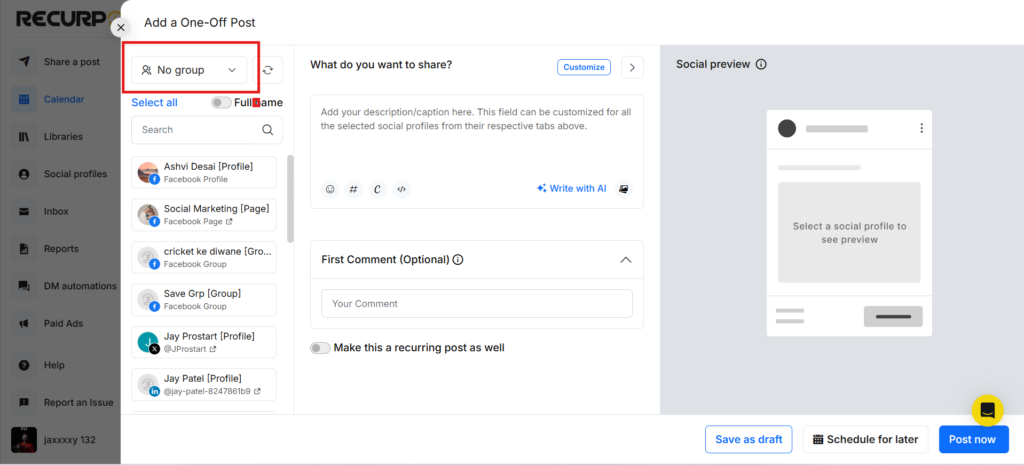
Task: Open the No group dropdown
Action: 189,70
